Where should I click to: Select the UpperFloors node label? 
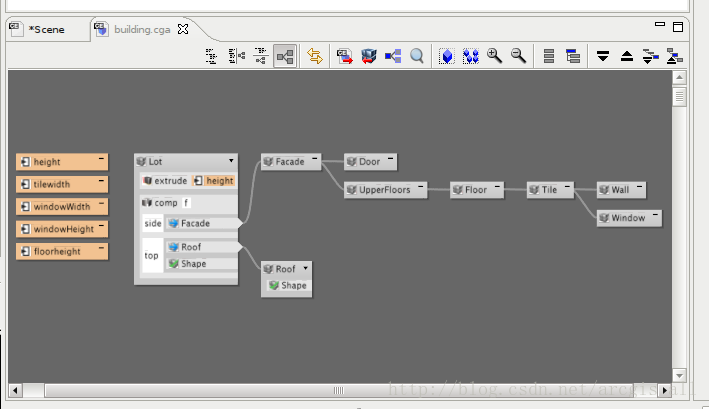pyautogui.click(x=385, y=190)
